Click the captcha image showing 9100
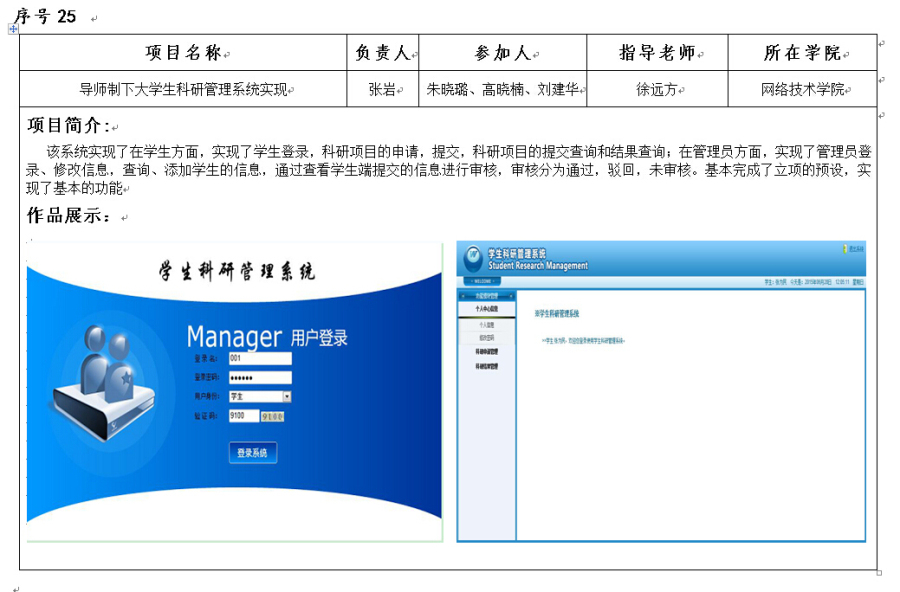Image resolution: width=900 pixels, height=592 pixels. tap(273, 416)
